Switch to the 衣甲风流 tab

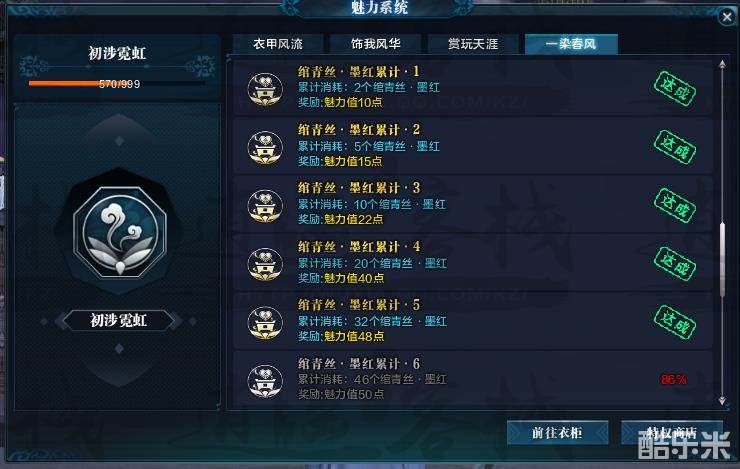(x=278, y=44)
